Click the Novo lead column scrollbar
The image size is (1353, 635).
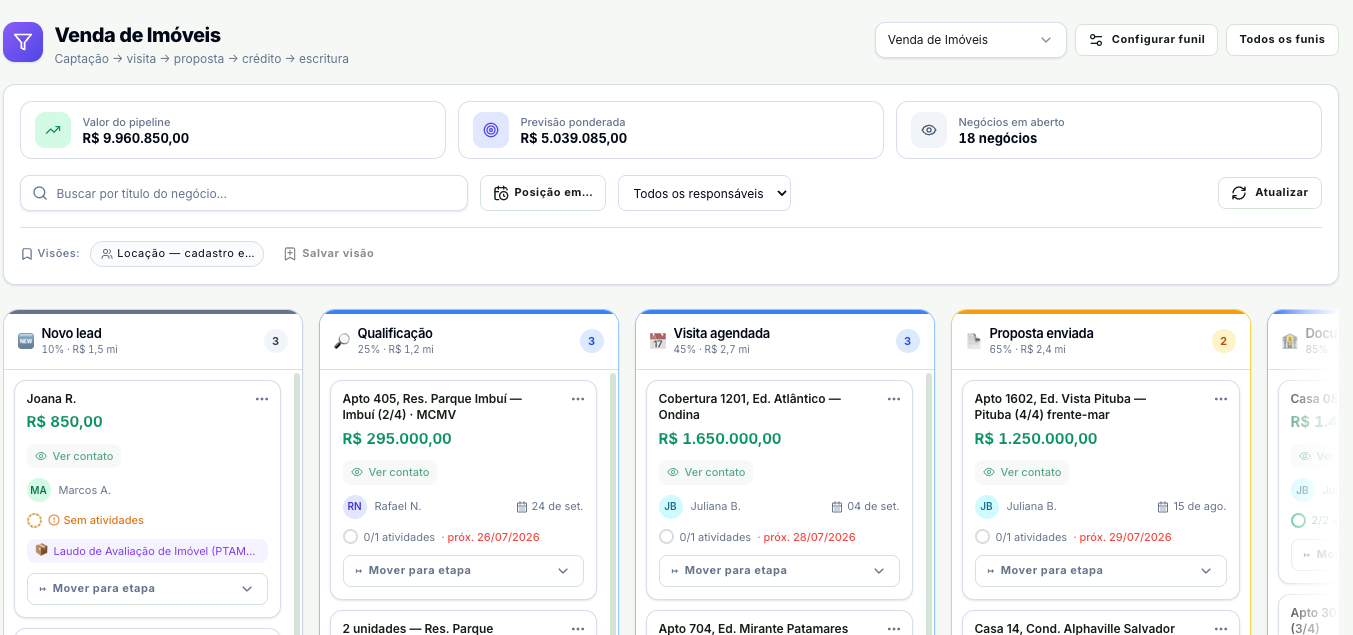coord(296,503)
